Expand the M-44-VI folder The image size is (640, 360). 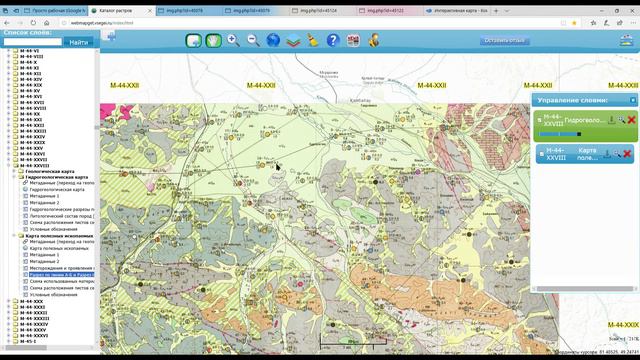click(9, 51)
